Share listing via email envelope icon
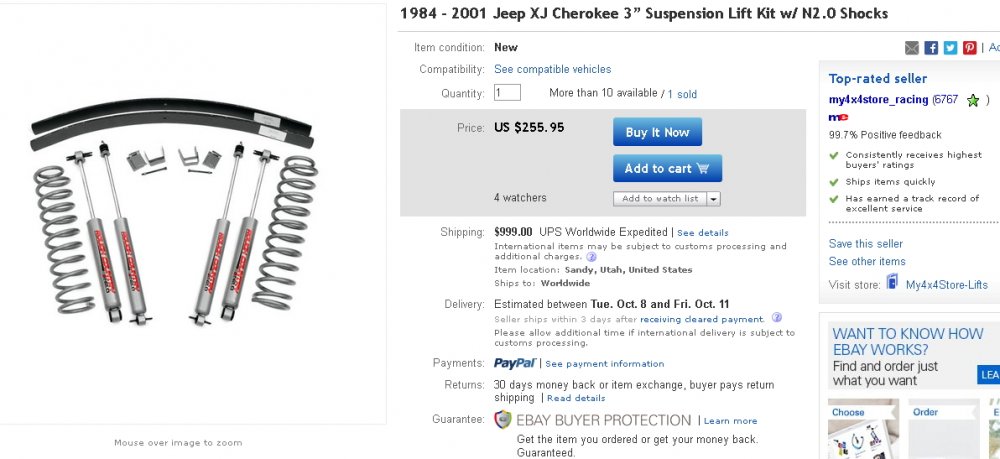This screenshot has height=459, width=1000. pos(911,48)
